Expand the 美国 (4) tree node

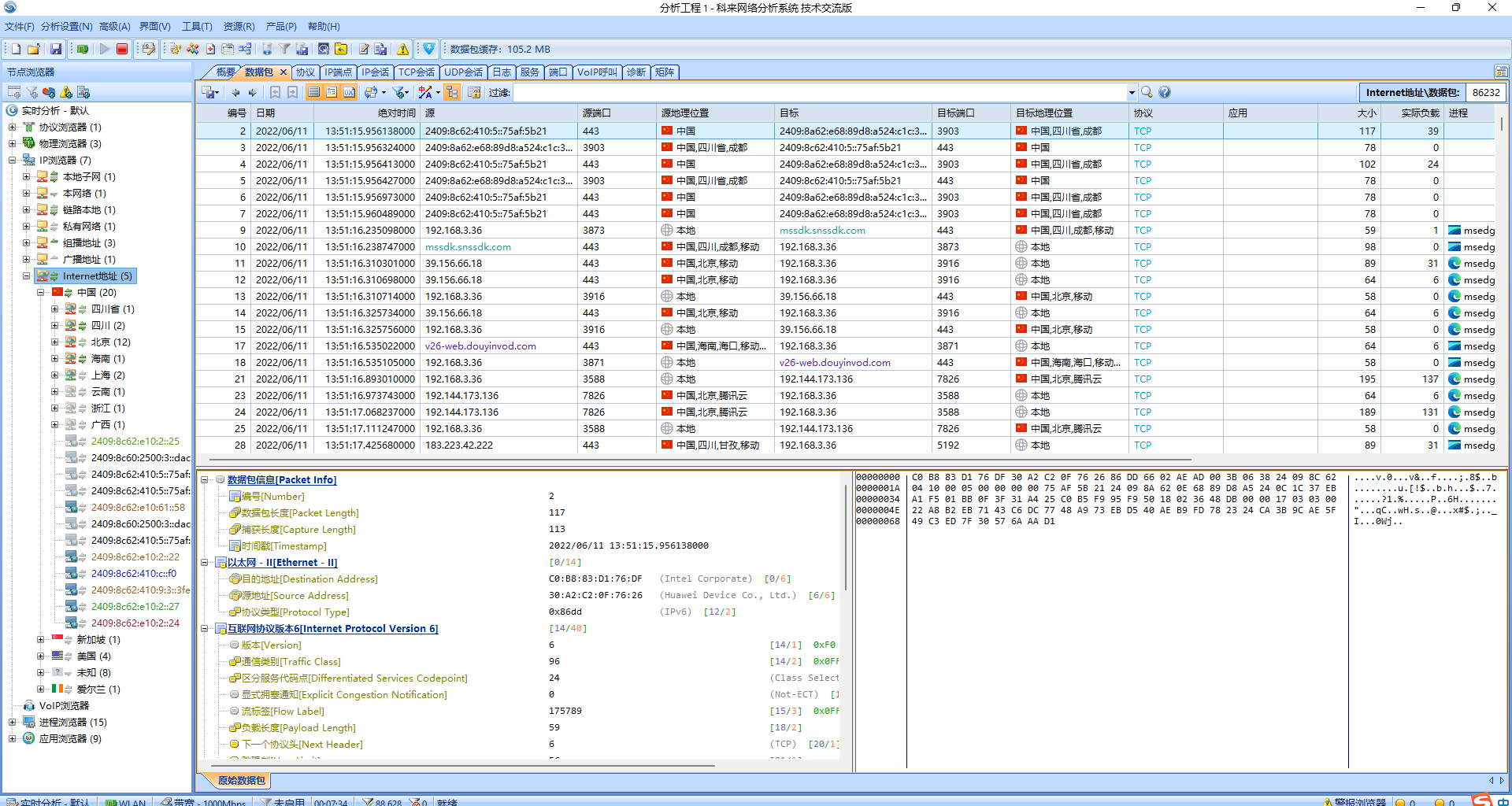pyautogui.click(x=41, y=656)
